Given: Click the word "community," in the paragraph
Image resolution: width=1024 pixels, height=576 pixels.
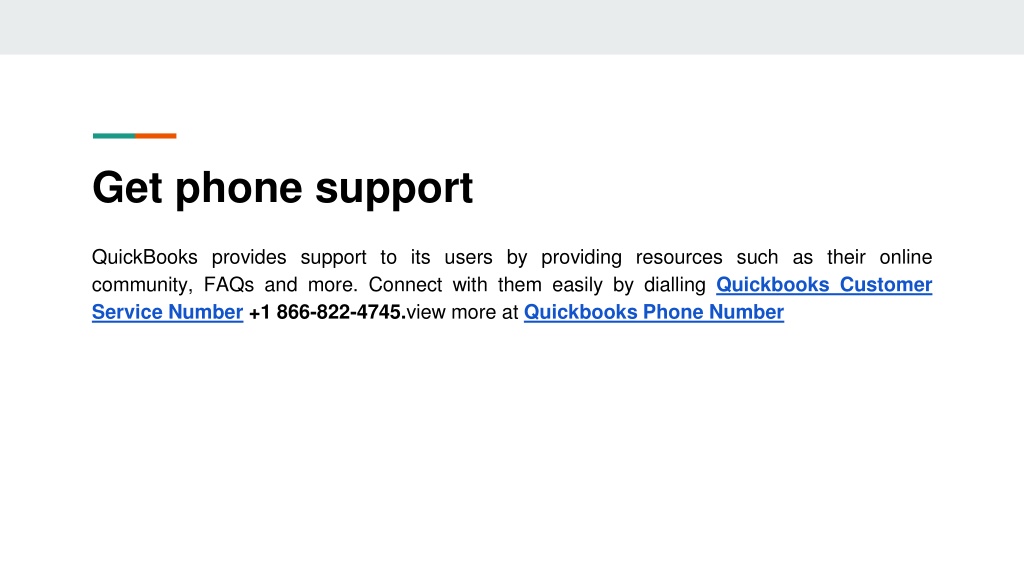Looking at the screenshot, I should 142,285.
